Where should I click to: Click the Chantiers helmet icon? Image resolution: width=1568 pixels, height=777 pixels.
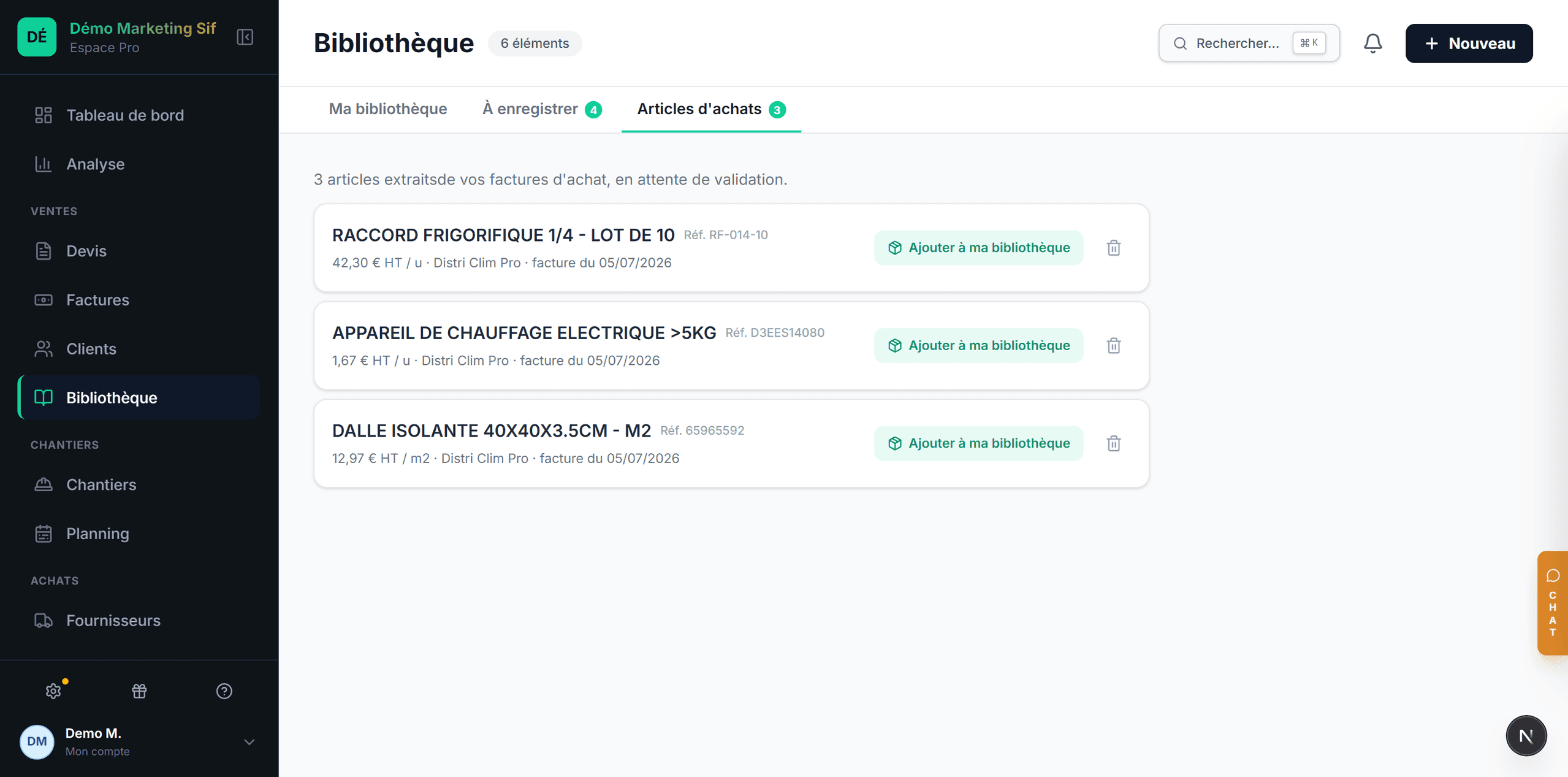(44, 484)
